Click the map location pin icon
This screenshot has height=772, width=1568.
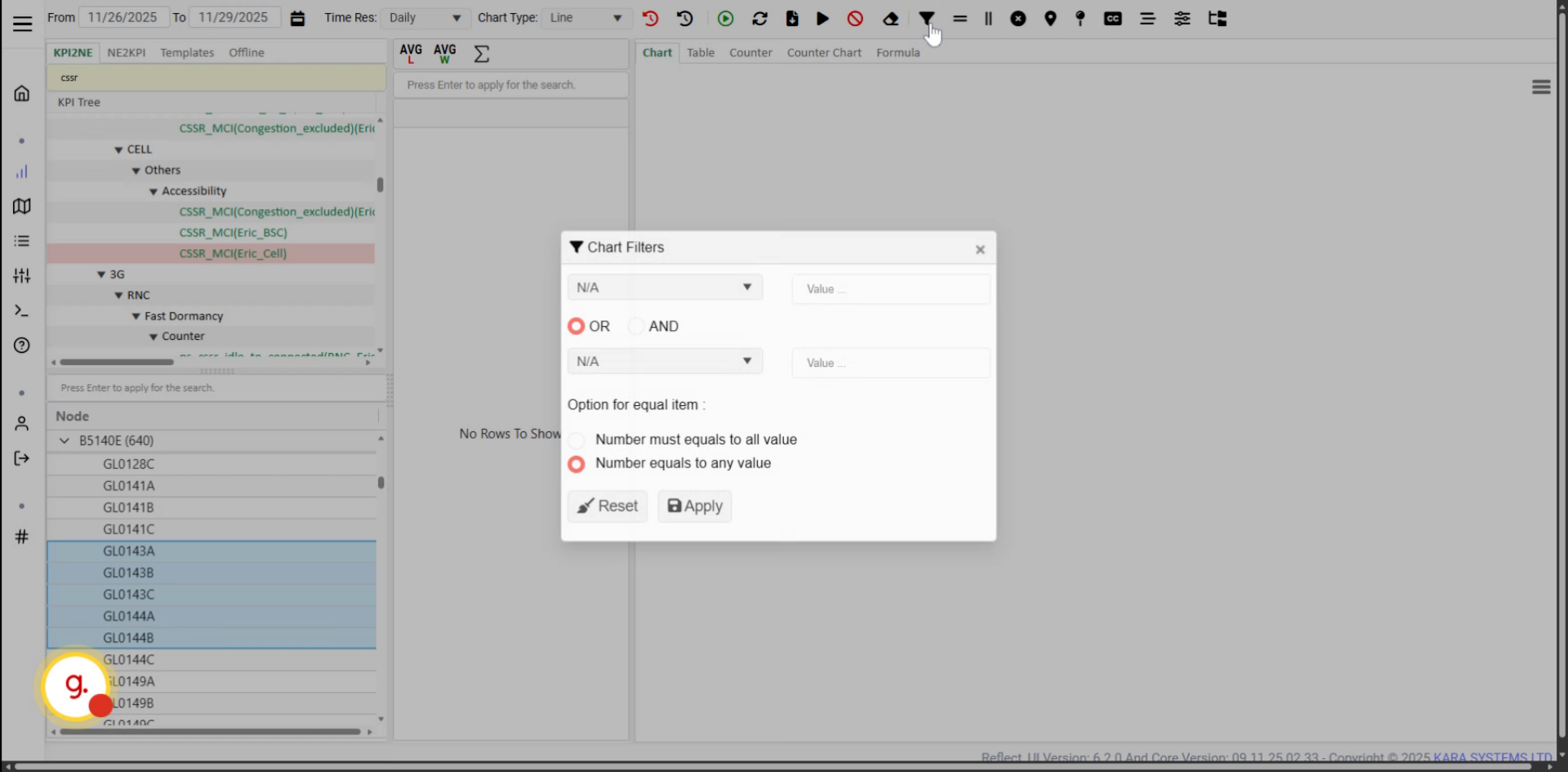pos(1051,18)
